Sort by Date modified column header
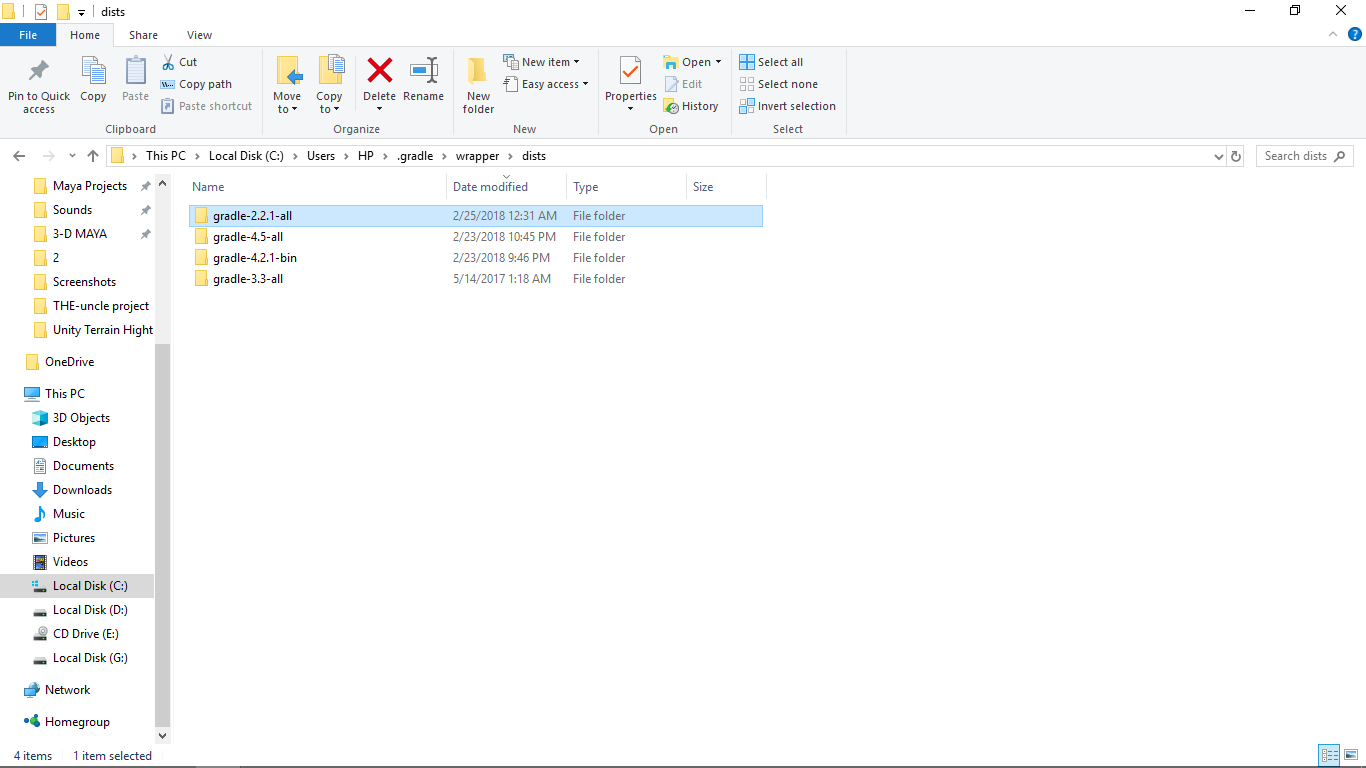The width and height of the screenshot is (1366, 768). [506, 187]
